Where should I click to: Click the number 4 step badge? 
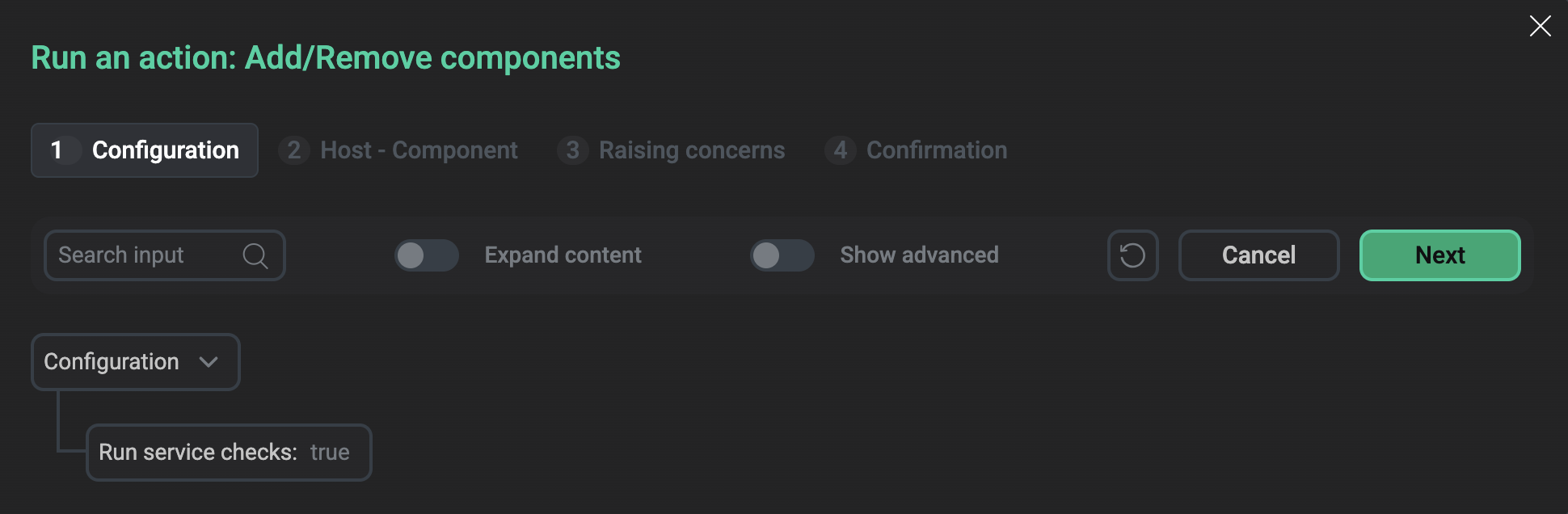(x=841, y=150)
